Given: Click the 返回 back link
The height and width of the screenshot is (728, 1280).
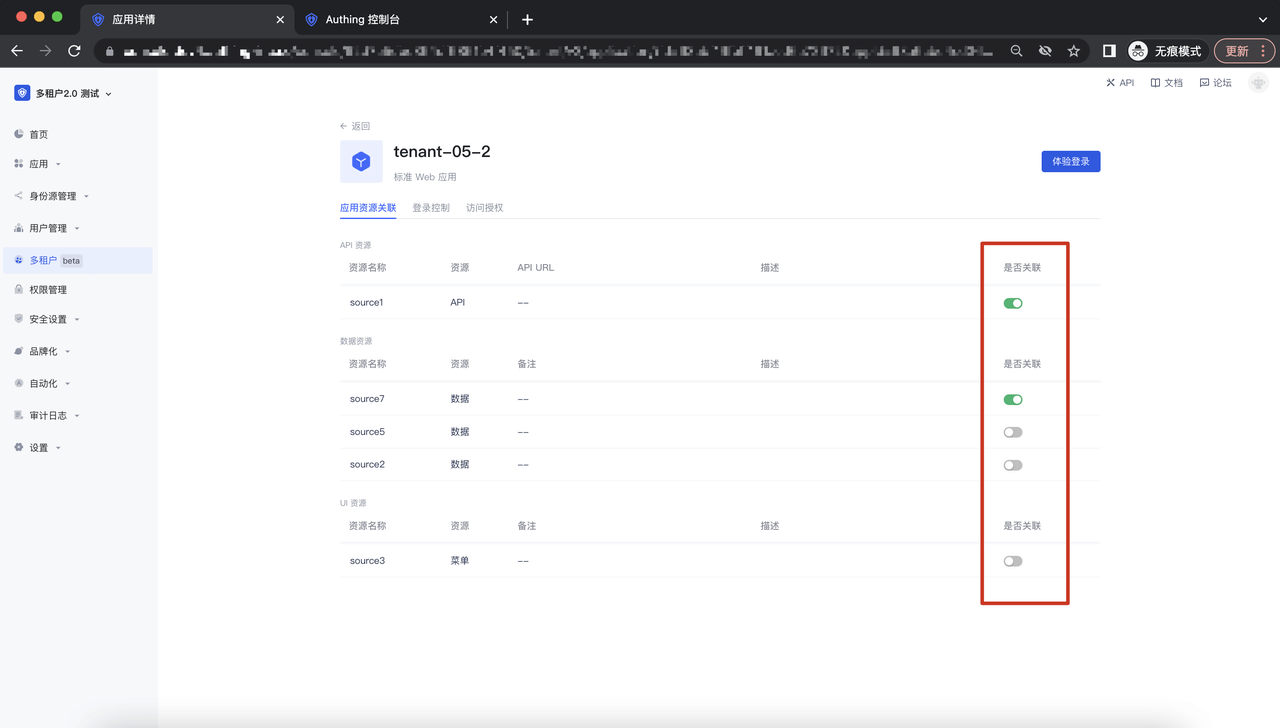Looking at the screenshot, I should click(355, 126).
